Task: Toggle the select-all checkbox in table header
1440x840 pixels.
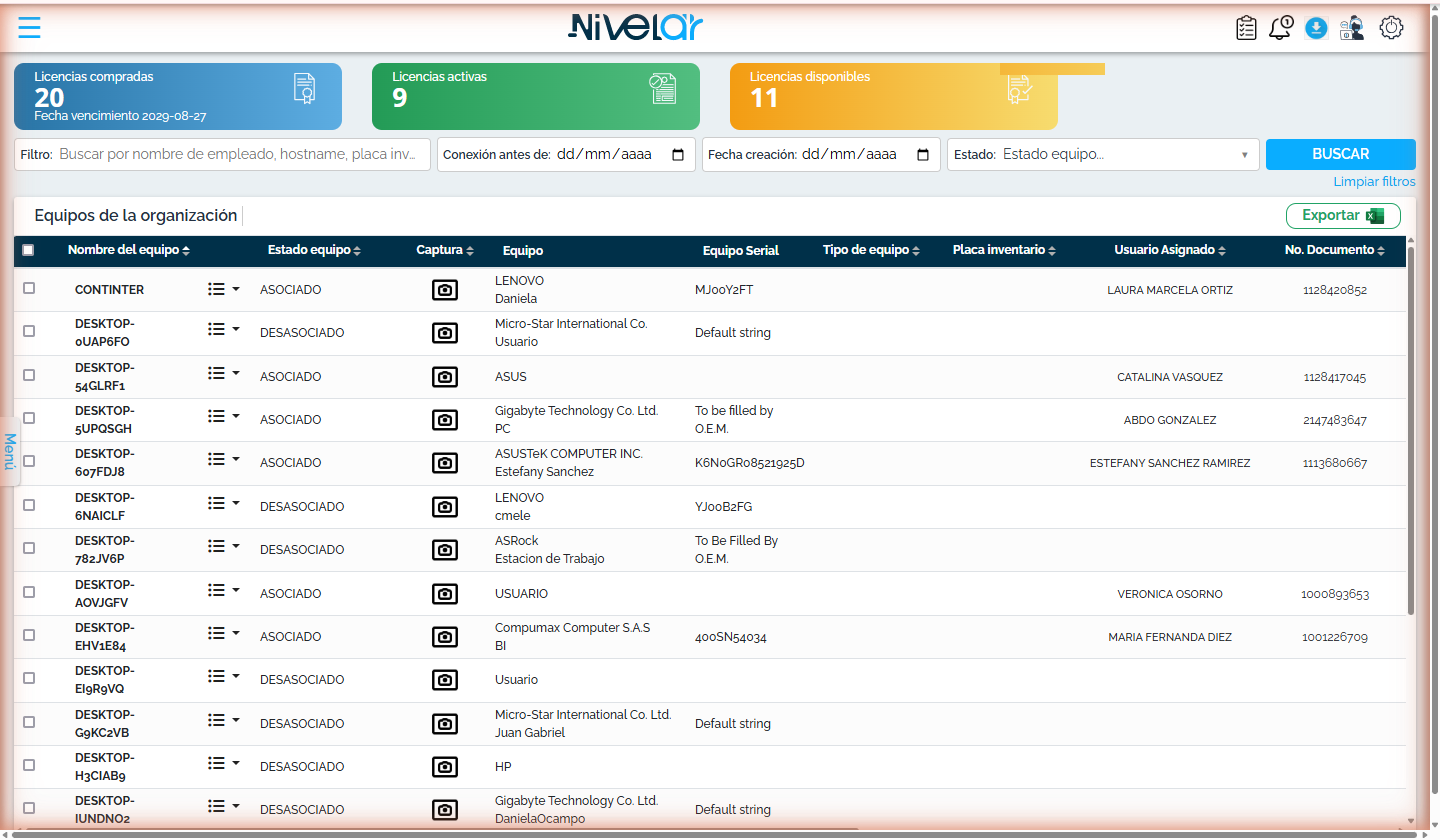Action: 28,250
